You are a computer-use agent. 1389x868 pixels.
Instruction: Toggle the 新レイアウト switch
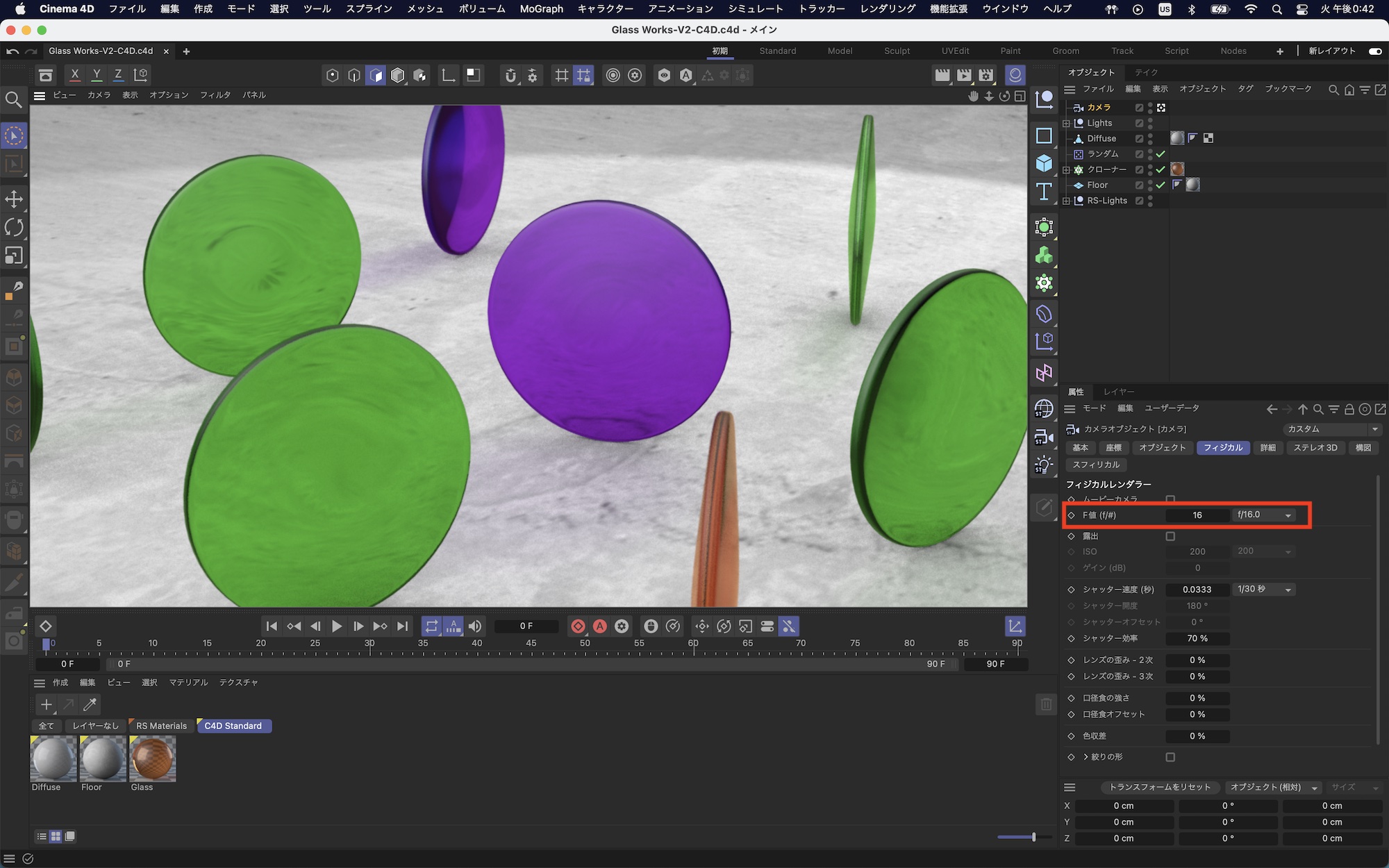click(x=1374, y=51)
